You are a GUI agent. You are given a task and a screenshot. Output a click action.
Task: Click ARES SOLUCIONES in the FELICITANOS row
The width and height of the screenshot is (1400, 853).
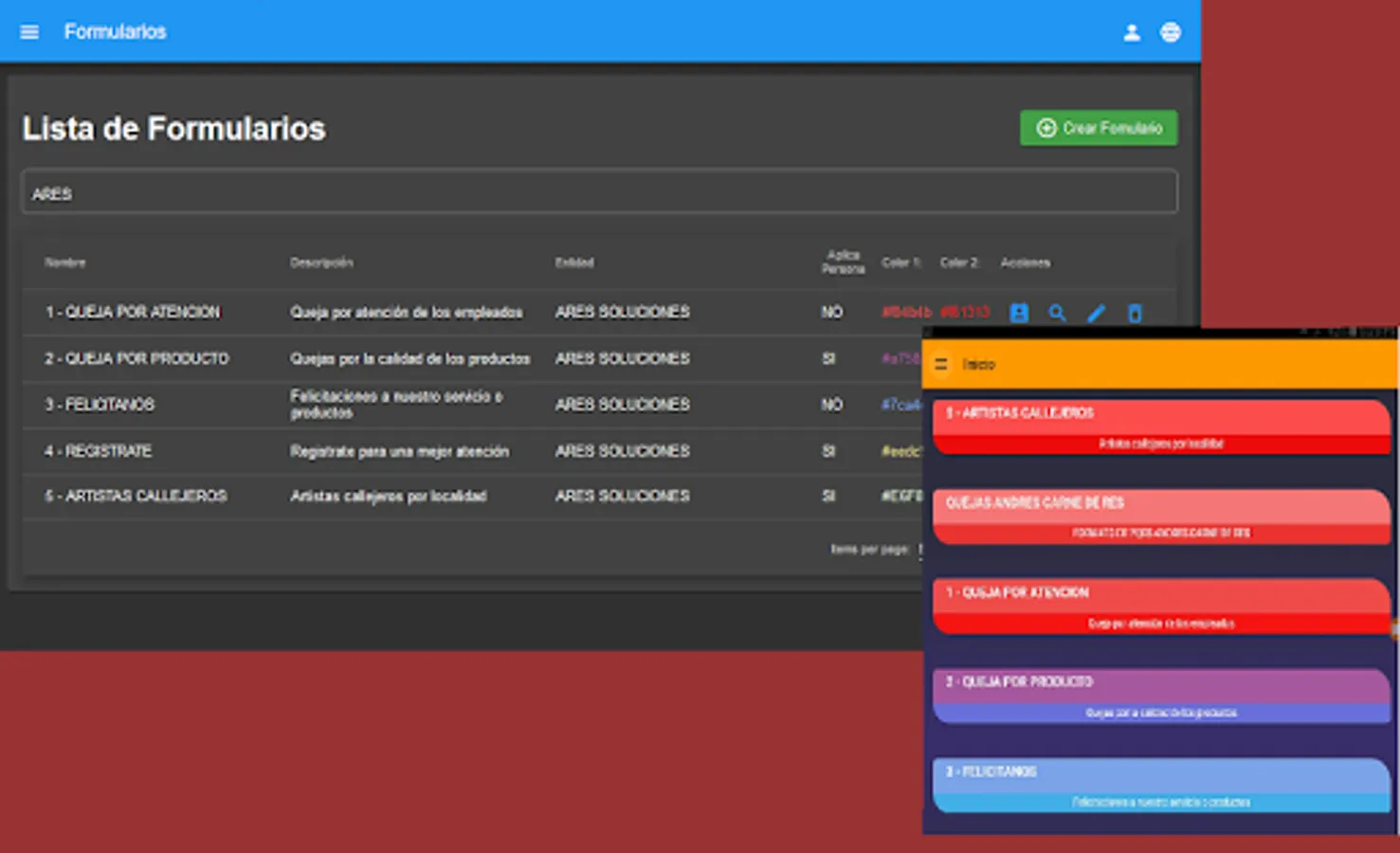click(623, 405)
